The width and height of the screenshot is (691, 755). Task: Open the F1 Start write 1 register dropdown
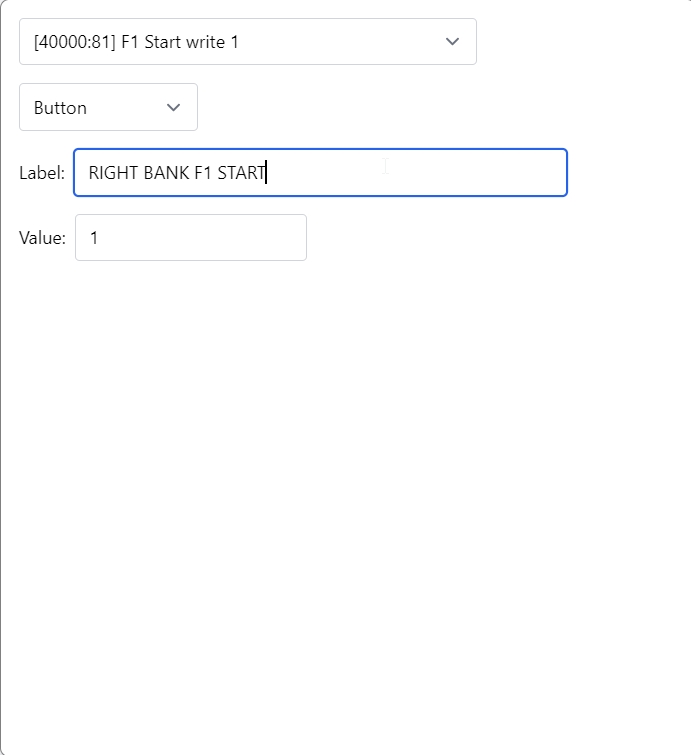(247, 42)
